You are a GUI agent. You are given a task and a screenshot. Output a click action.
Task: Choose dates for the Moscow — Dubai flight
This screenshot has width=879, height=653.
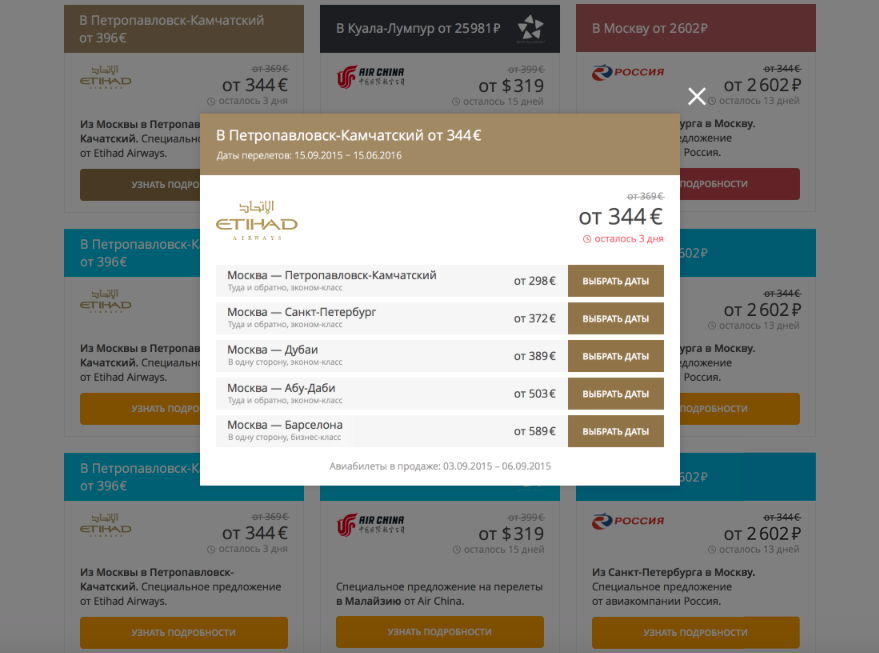(615, 356)
